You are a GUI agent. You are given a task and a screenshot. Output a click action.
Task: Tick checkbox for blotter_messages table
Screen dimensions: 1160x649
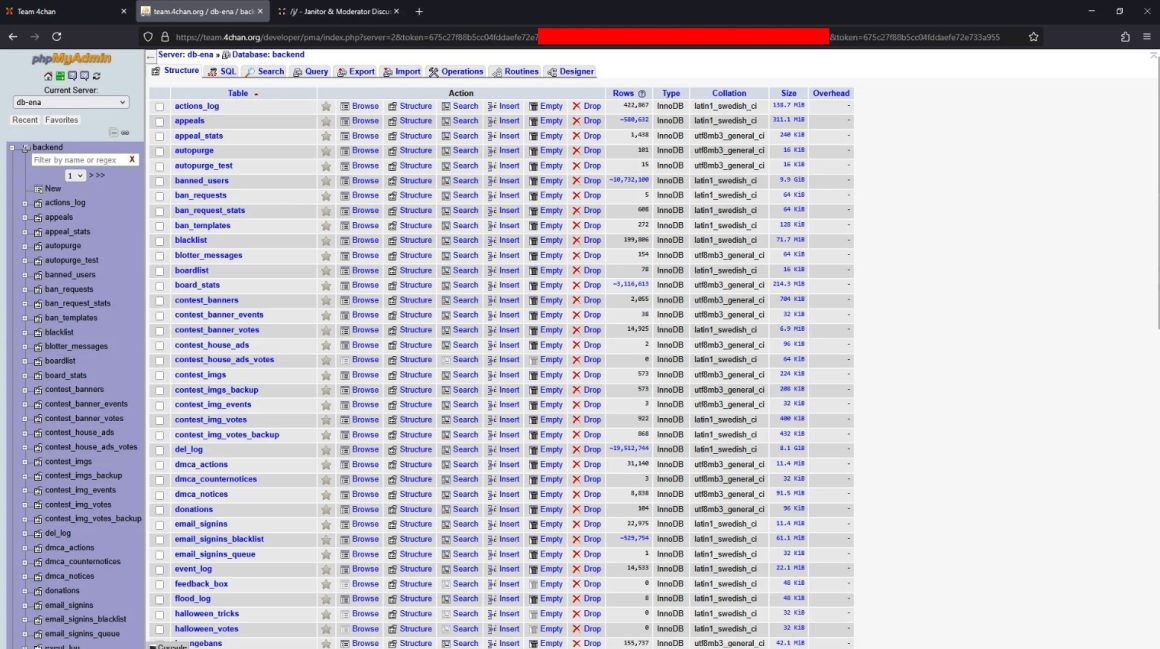click(160, 256)
